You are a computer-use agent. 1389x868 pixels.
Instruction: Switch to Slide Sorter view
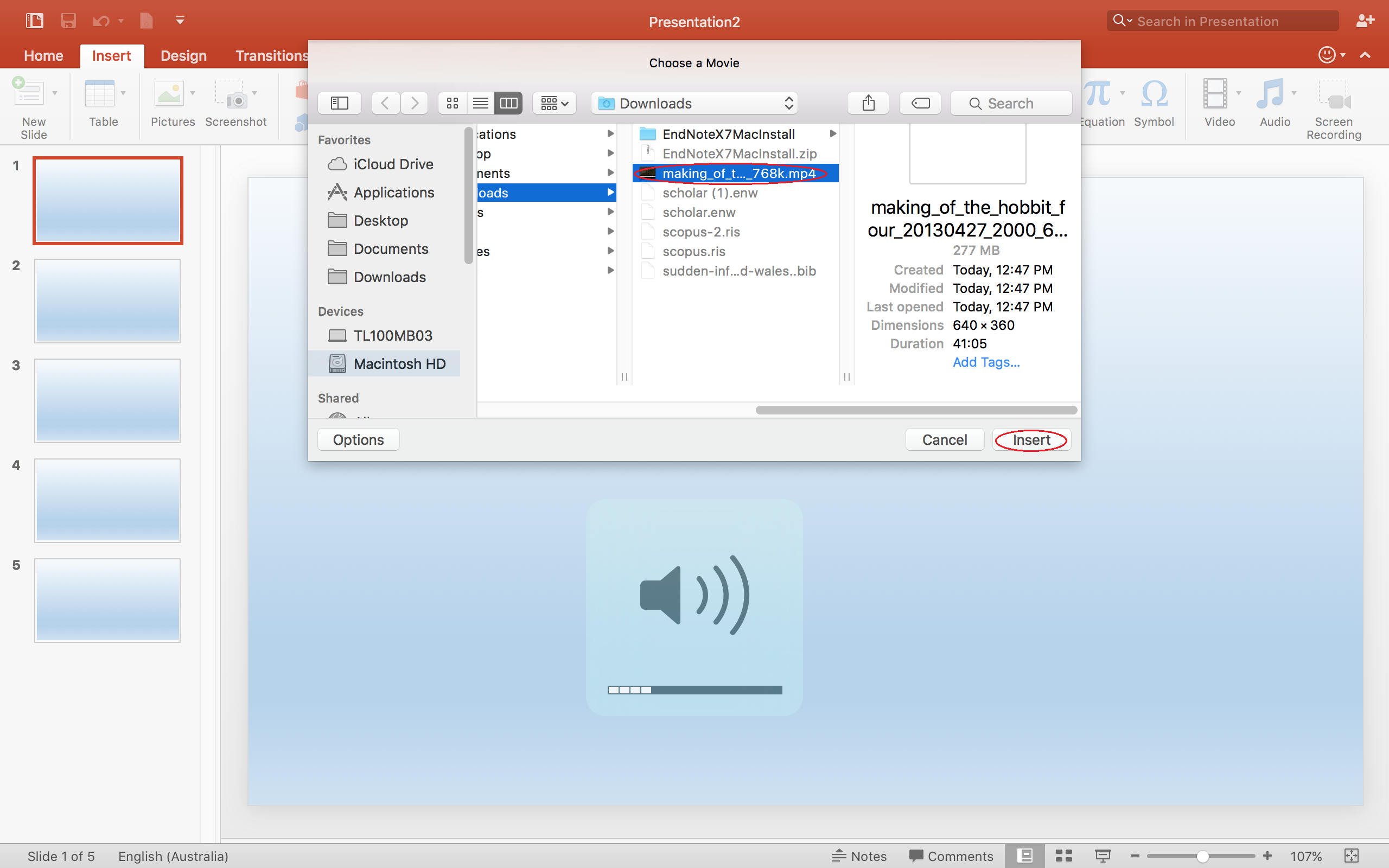[1064, 856]
